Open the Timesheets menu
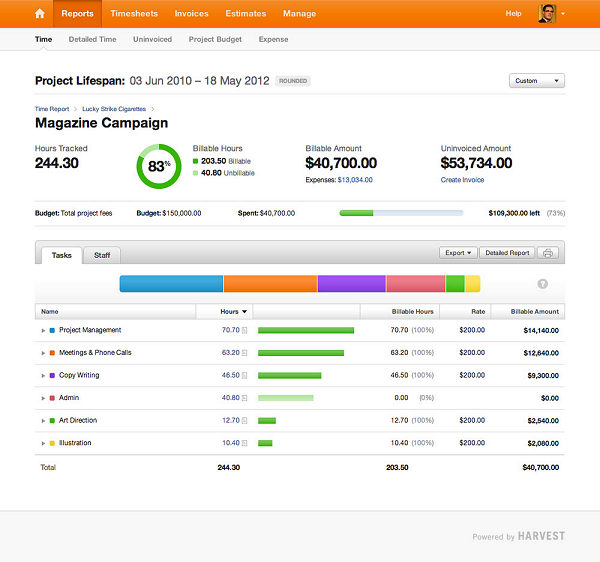 pos(134,14)
